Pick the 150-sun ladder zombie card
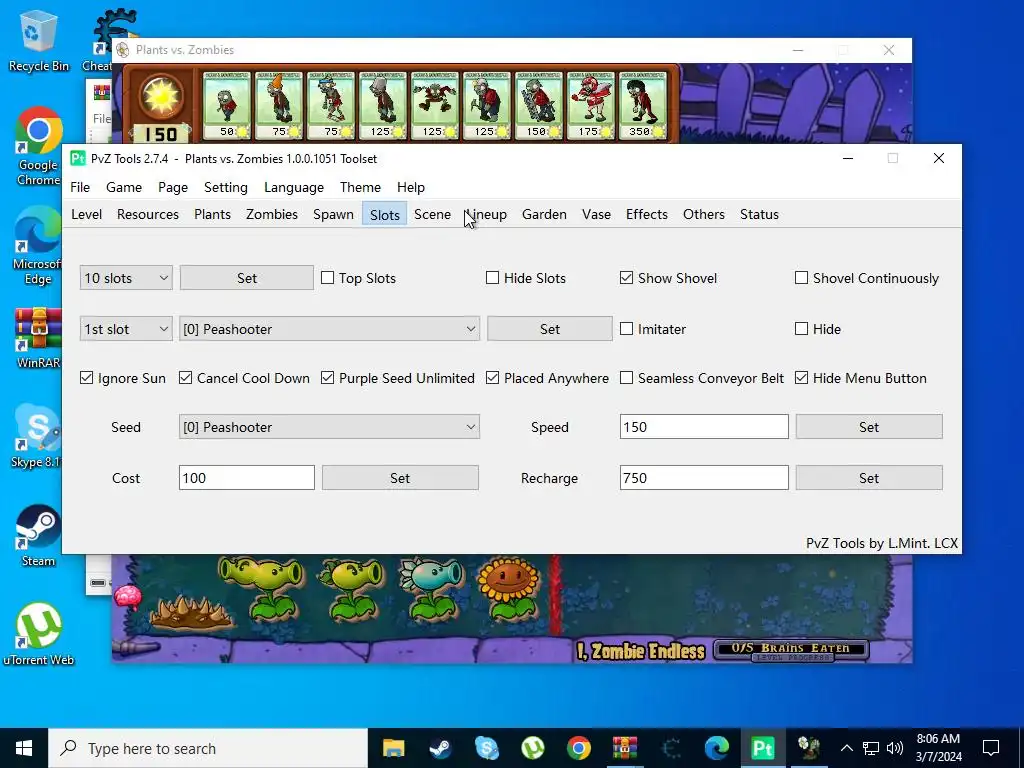The image size is (1024, 768). (539, 106)
